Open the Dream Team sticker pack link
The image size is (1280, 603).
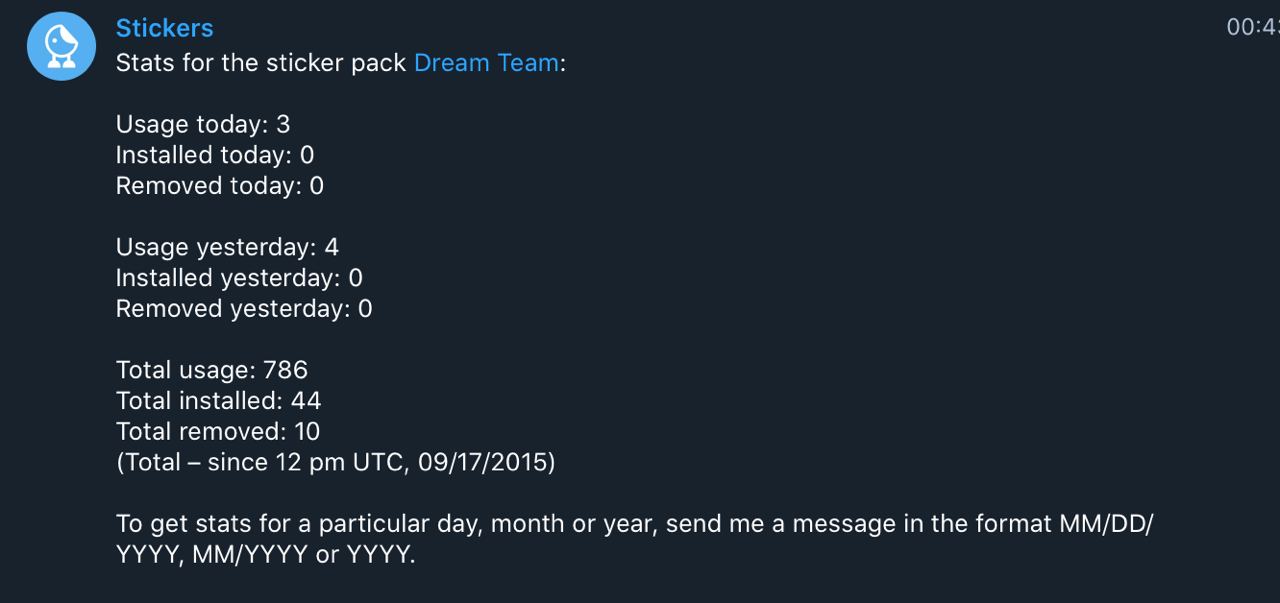pos(486,63)
